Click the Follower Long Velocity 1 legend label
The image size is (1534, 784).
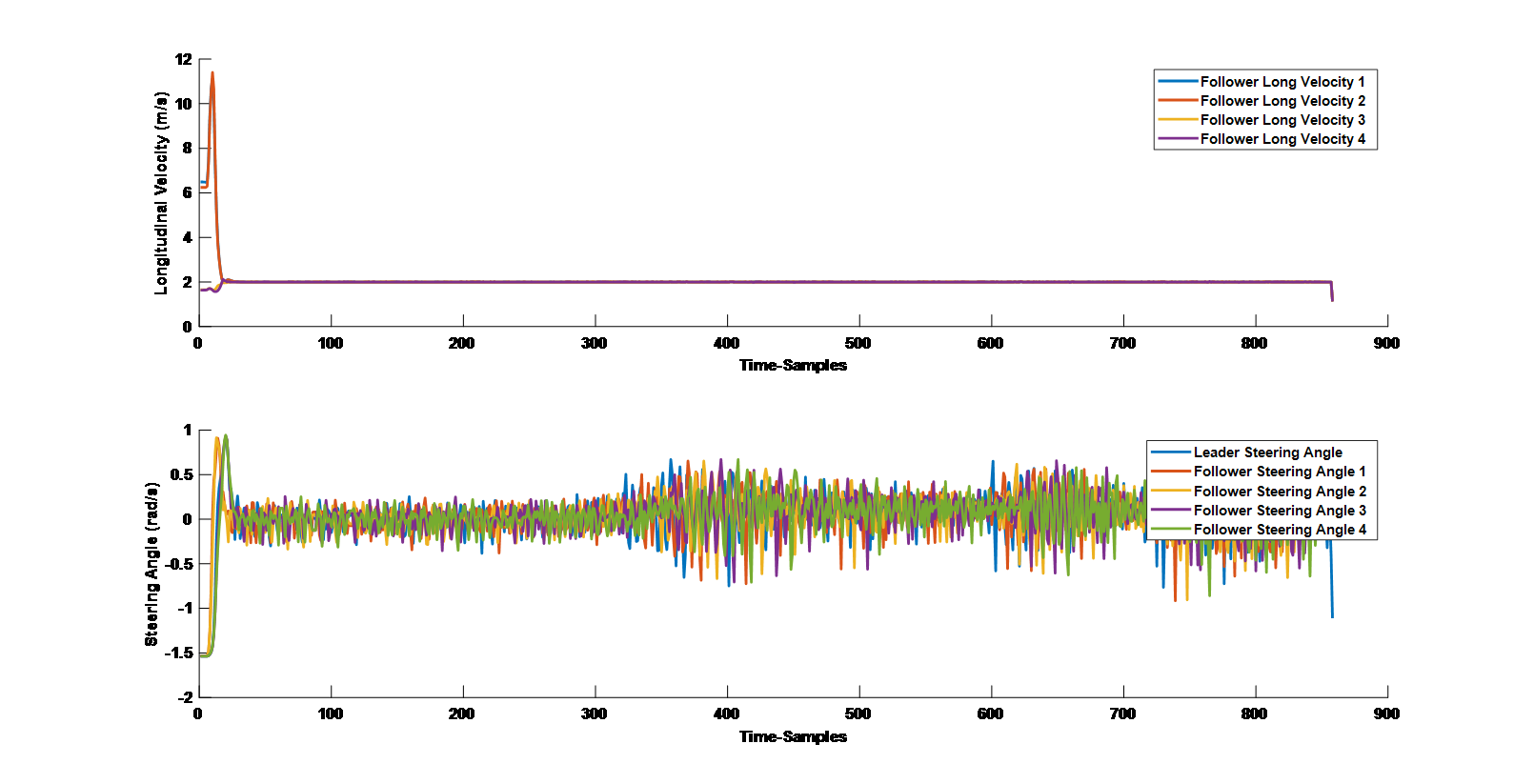(1282, 82)
